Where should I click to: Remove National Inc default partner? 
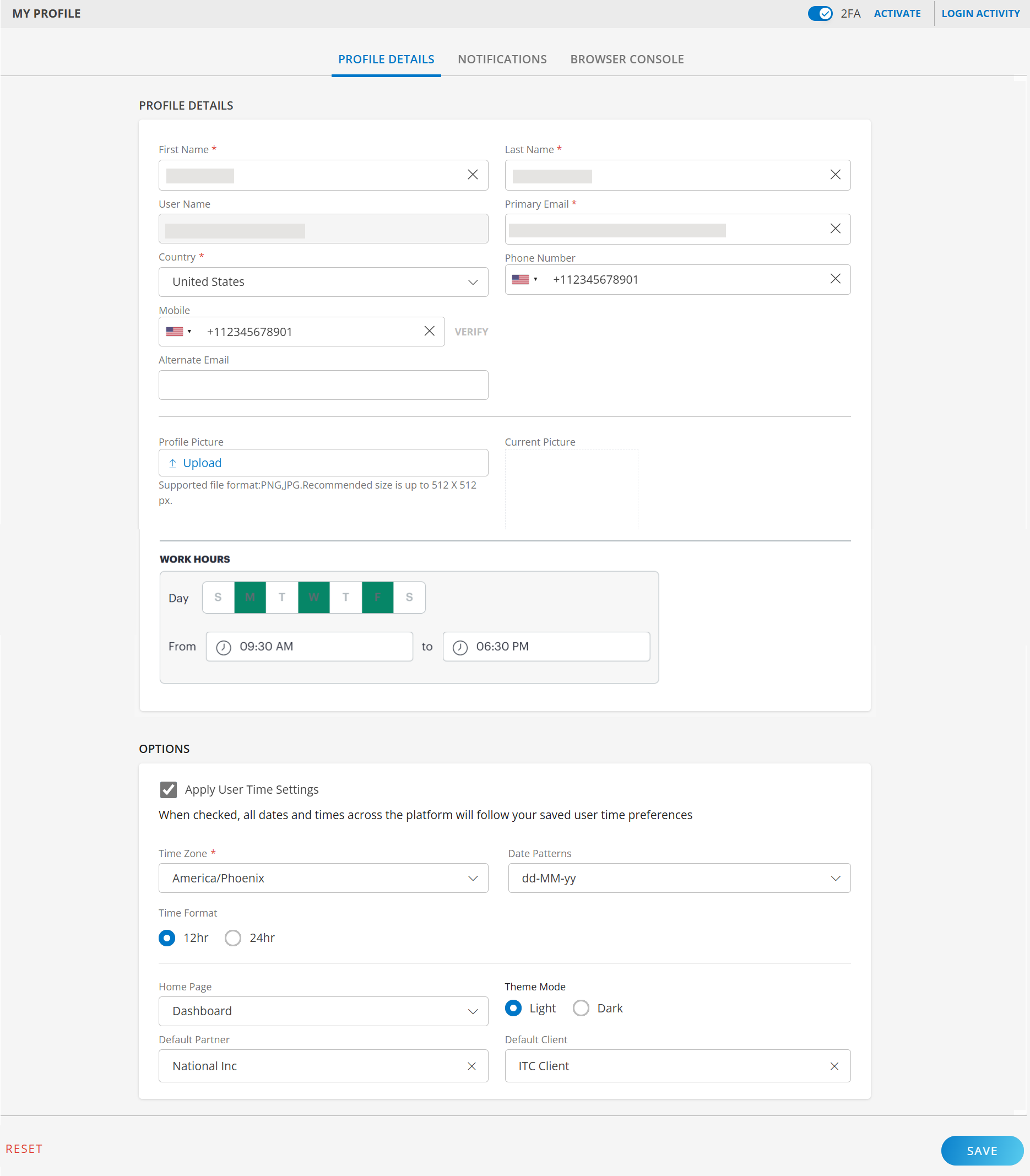click(x=471, y=1066)
